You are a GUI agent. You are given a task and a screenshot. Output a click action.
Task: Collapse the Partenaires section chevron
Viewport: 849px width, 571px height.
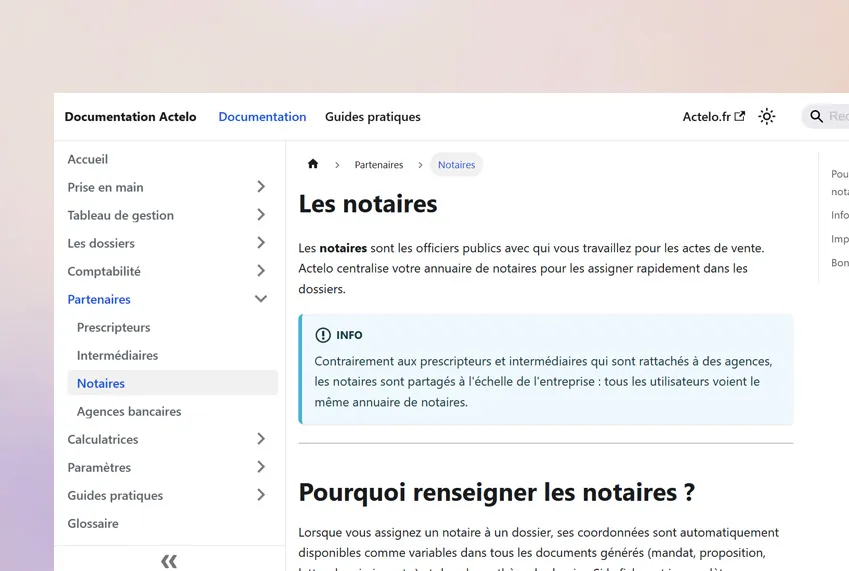click(261, 299)
